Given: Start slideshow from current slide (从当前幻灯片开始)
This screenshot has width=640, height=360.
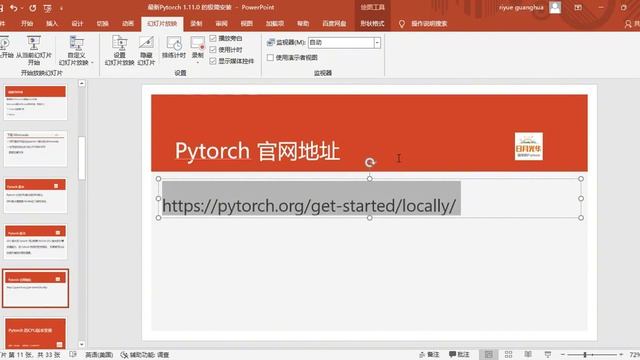Looking at the screenshot, I should click(34, 51).
